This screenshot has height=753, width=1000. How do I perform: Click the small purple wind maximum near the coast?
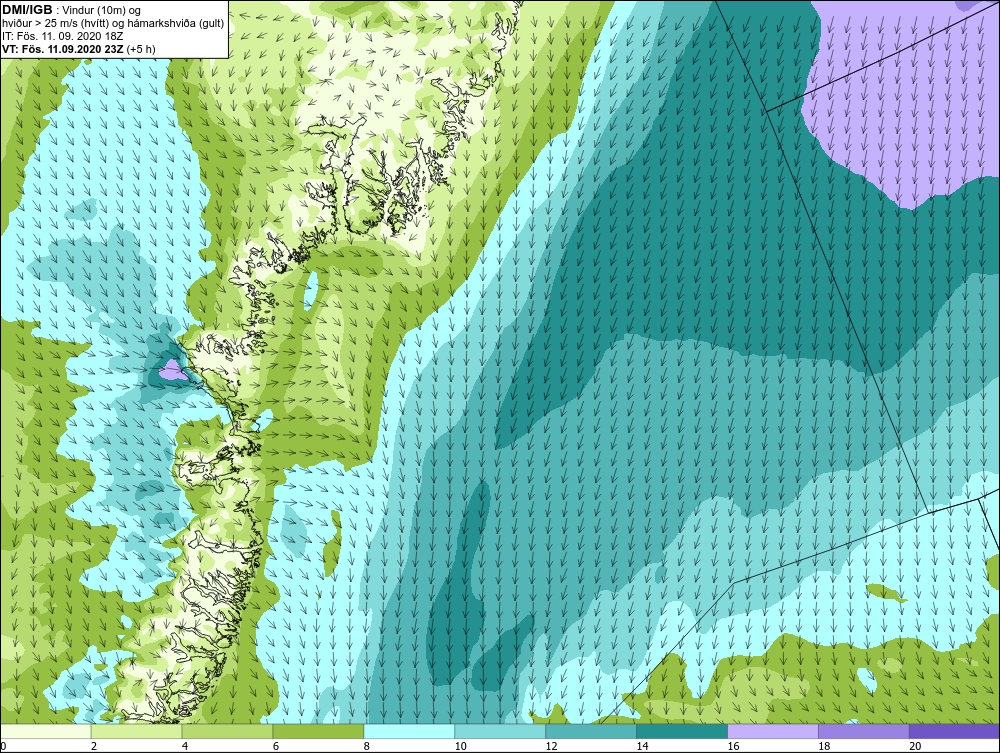[x=172, y=370]
